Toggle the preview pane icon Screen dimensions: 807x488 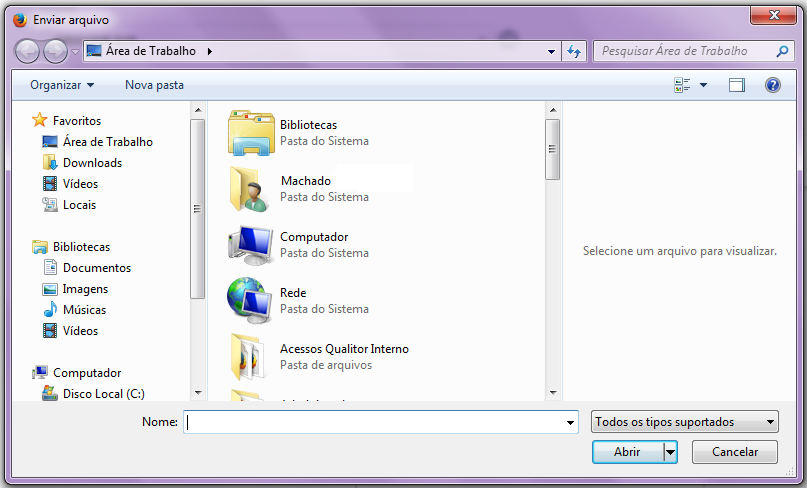point(737,85)
